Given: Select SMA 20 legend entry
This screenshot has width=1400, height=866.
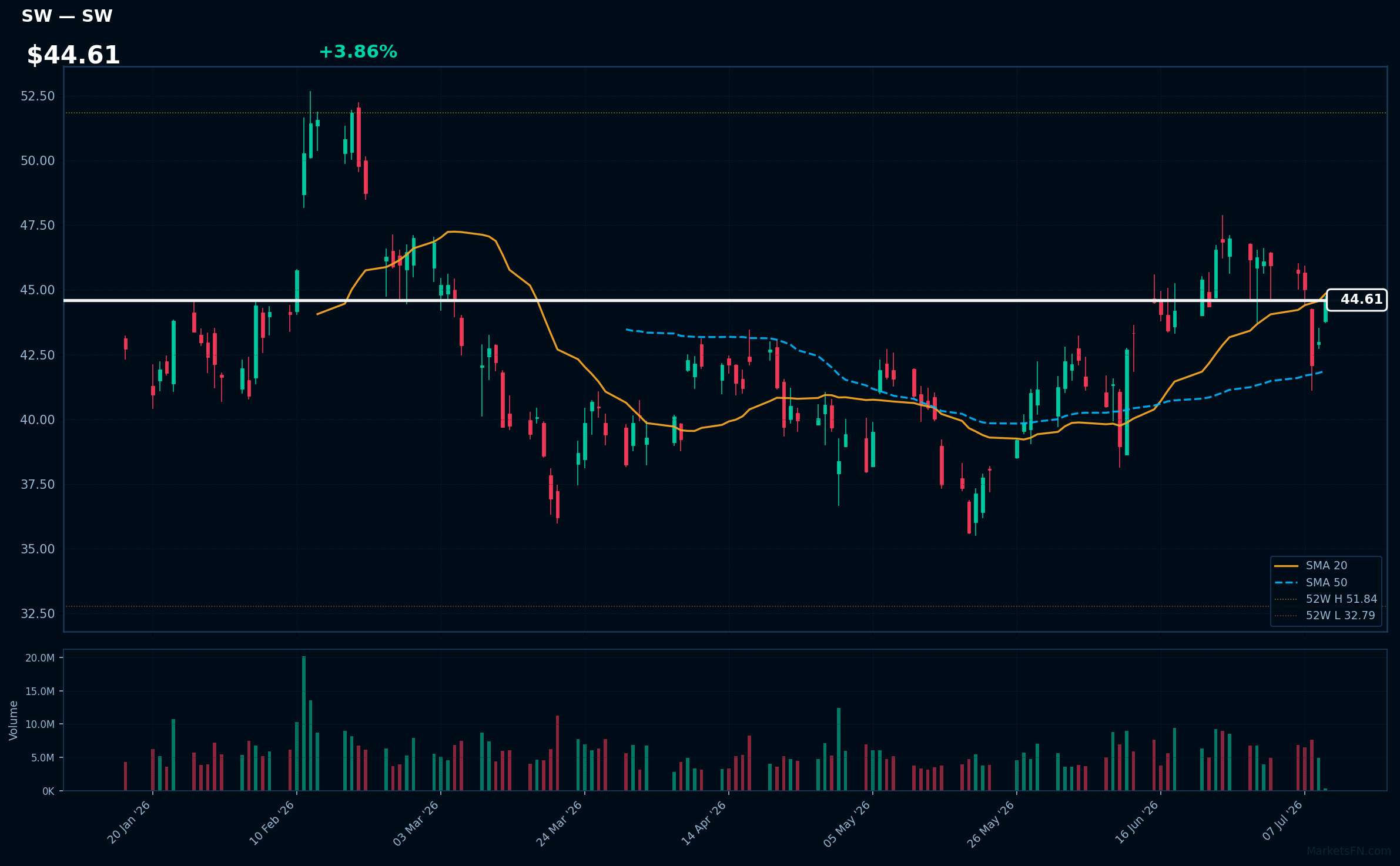Looking at the screenshot, I should [x=1327, y=566].
